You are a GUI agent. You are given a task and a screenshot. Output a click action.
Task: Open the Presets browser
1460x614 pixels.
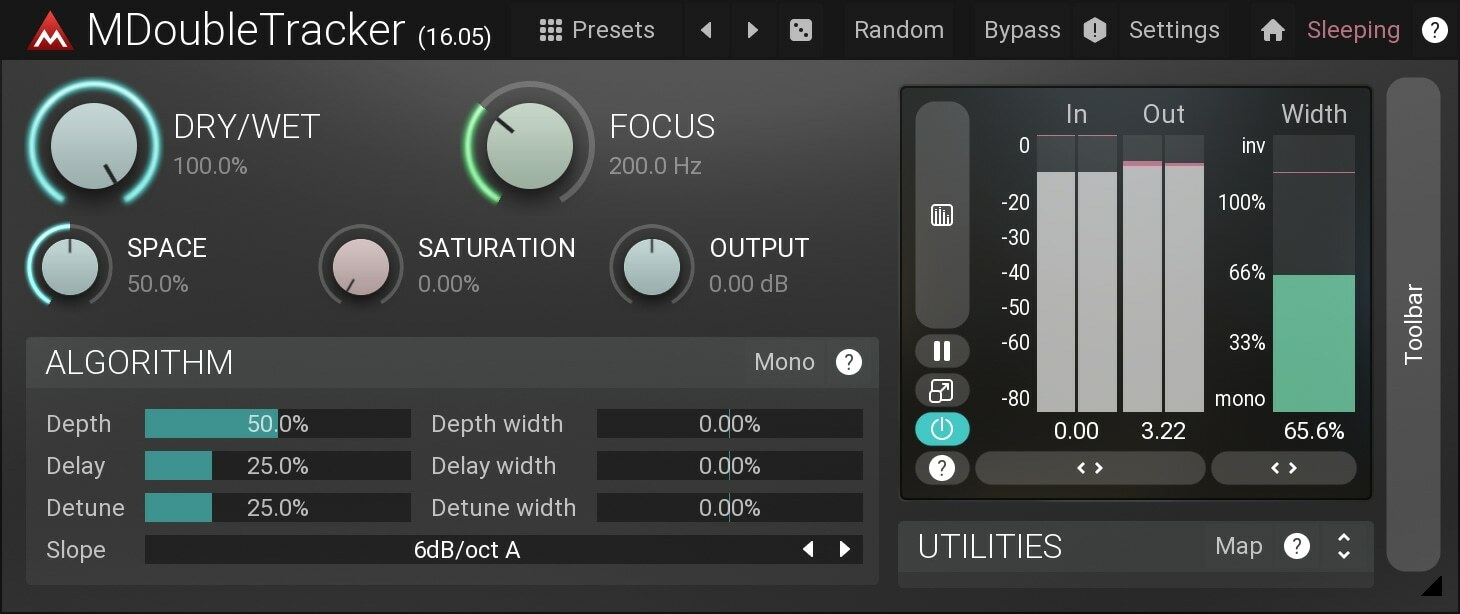(597, 30)
